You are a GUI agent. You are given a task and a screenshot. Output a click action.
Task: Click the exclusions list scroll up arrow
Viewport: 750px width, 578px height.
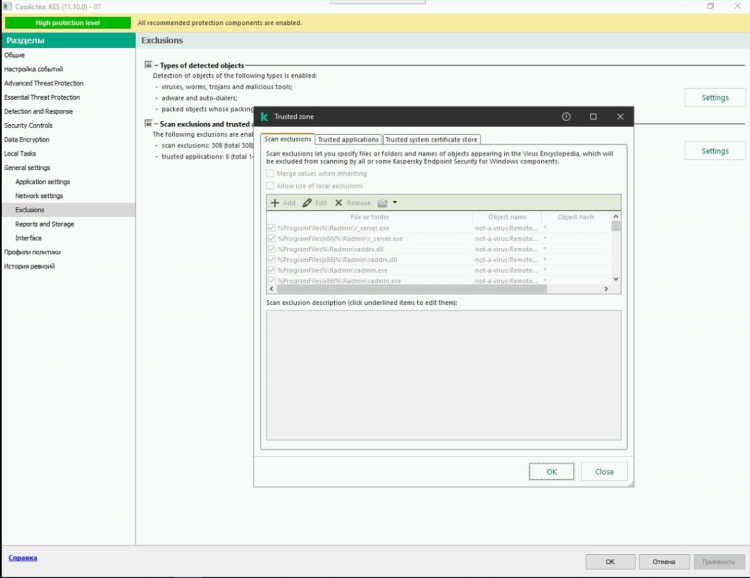click(x=616, y=216)
